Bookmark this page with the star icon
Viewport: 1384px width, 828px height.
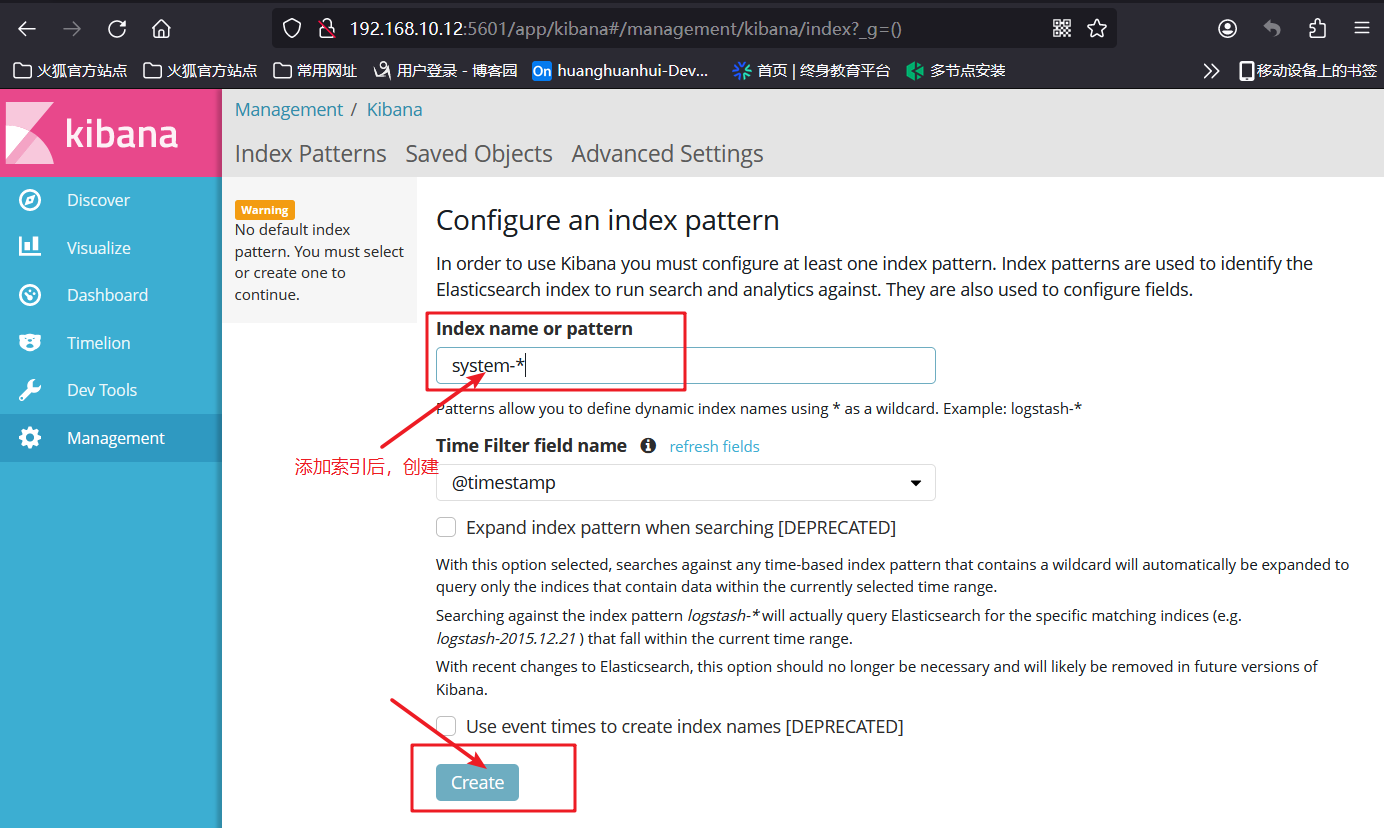[1097, 29]
